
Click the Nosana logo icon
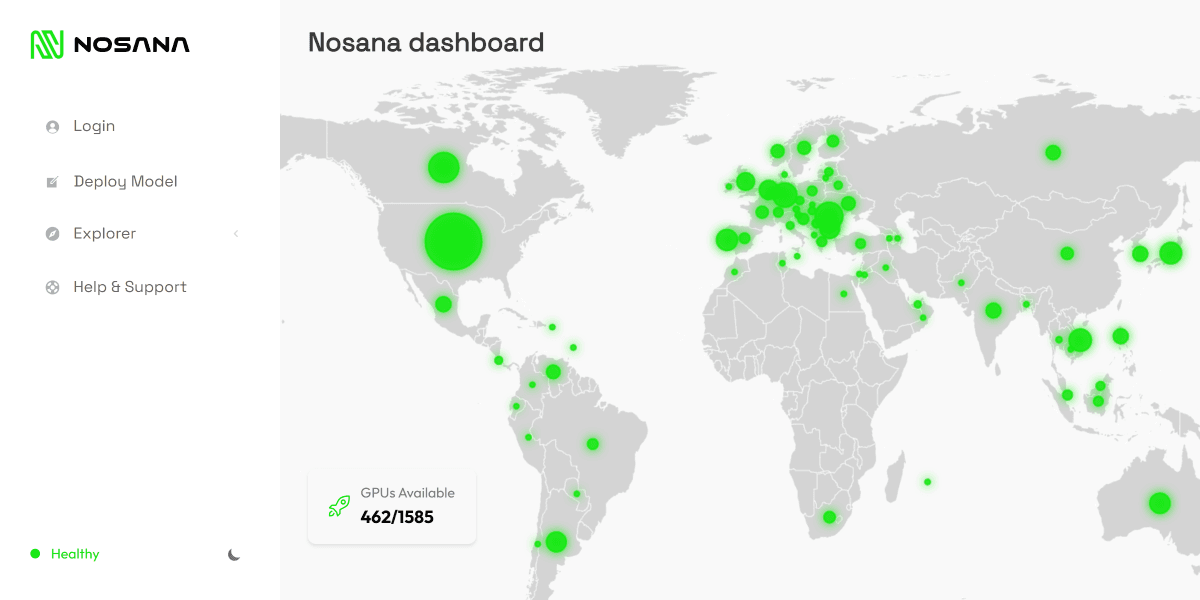(x=47, y=44)
